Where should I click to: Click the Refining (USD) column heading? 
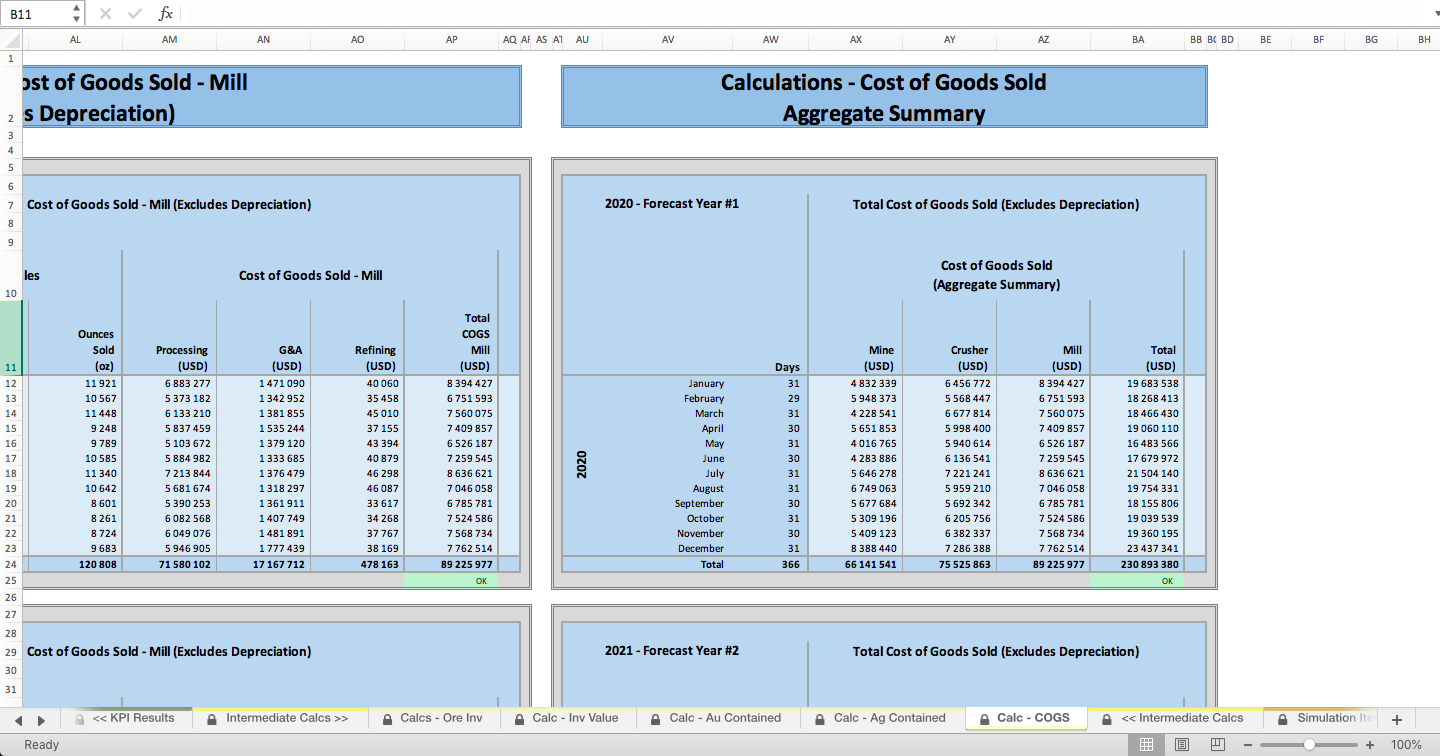375,358
